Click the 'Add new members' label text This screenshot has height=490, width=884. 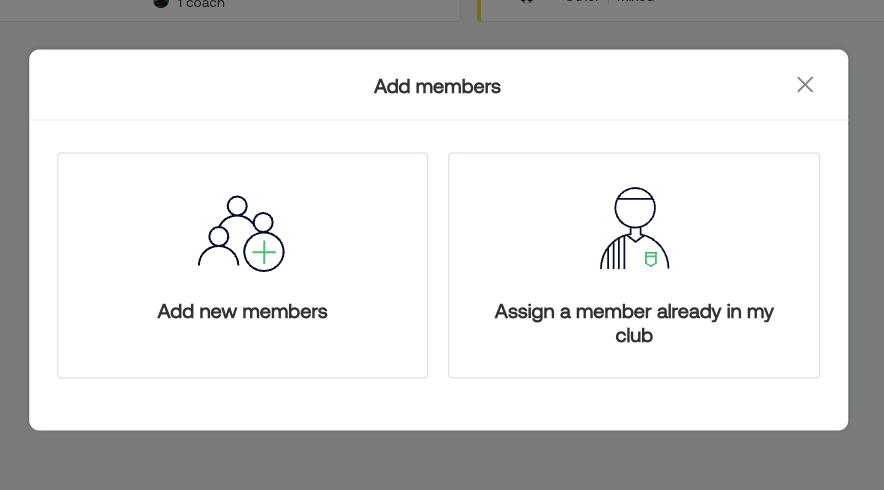pyautogui.click(x=242, y=311)
